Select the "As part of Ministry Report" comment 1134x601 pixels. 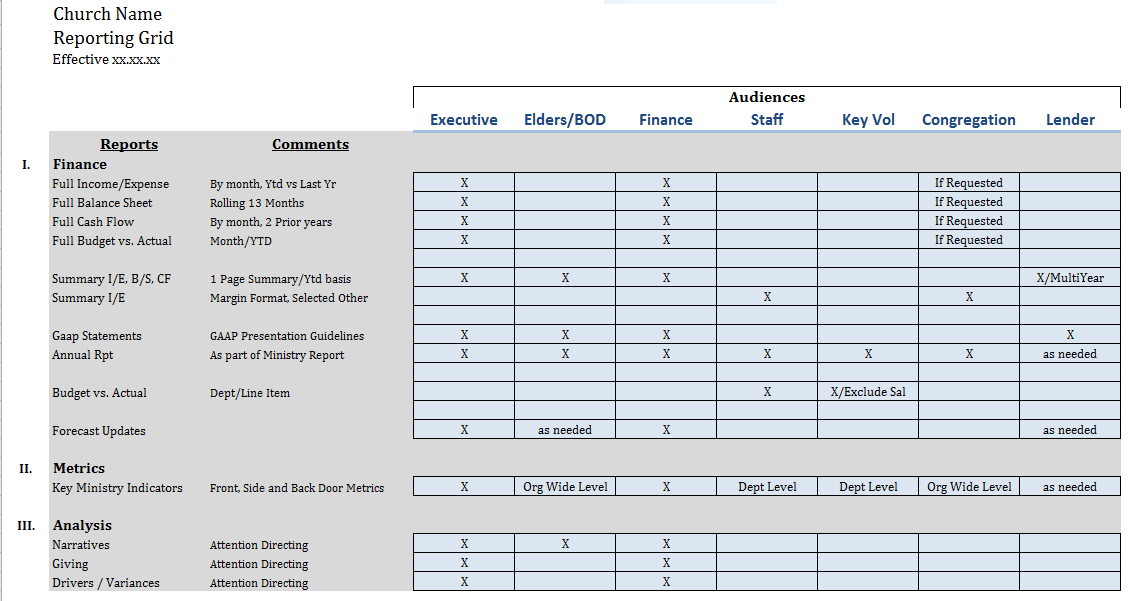tap(277, 355)
